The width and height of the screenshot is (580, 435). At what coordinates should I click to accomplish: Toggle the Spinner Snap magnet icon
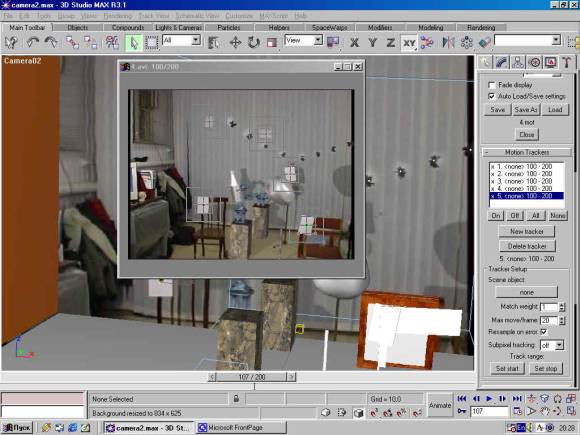point(417,413)
